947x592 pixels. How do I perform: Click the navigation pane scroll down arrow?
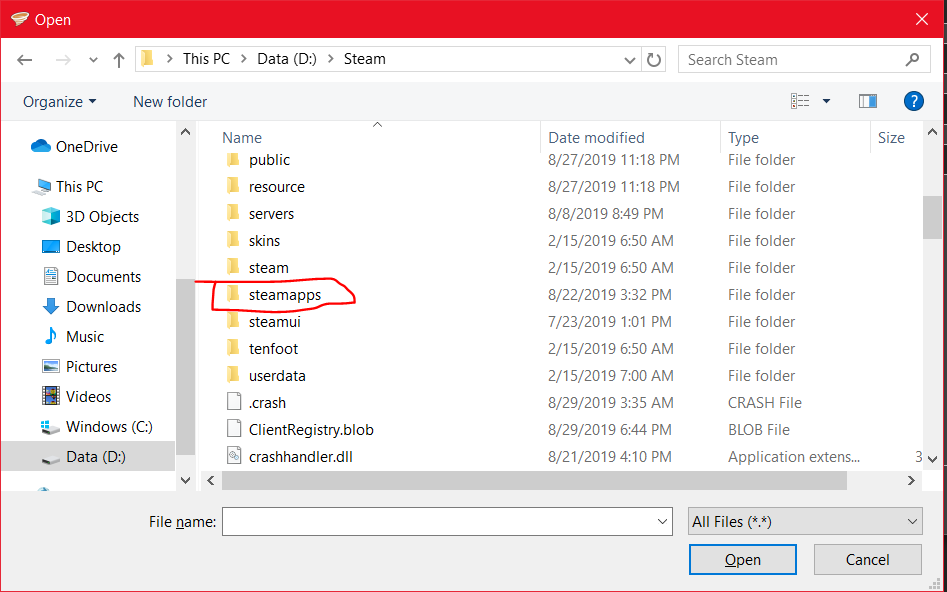pyautogui.click(x=185, y=480)
